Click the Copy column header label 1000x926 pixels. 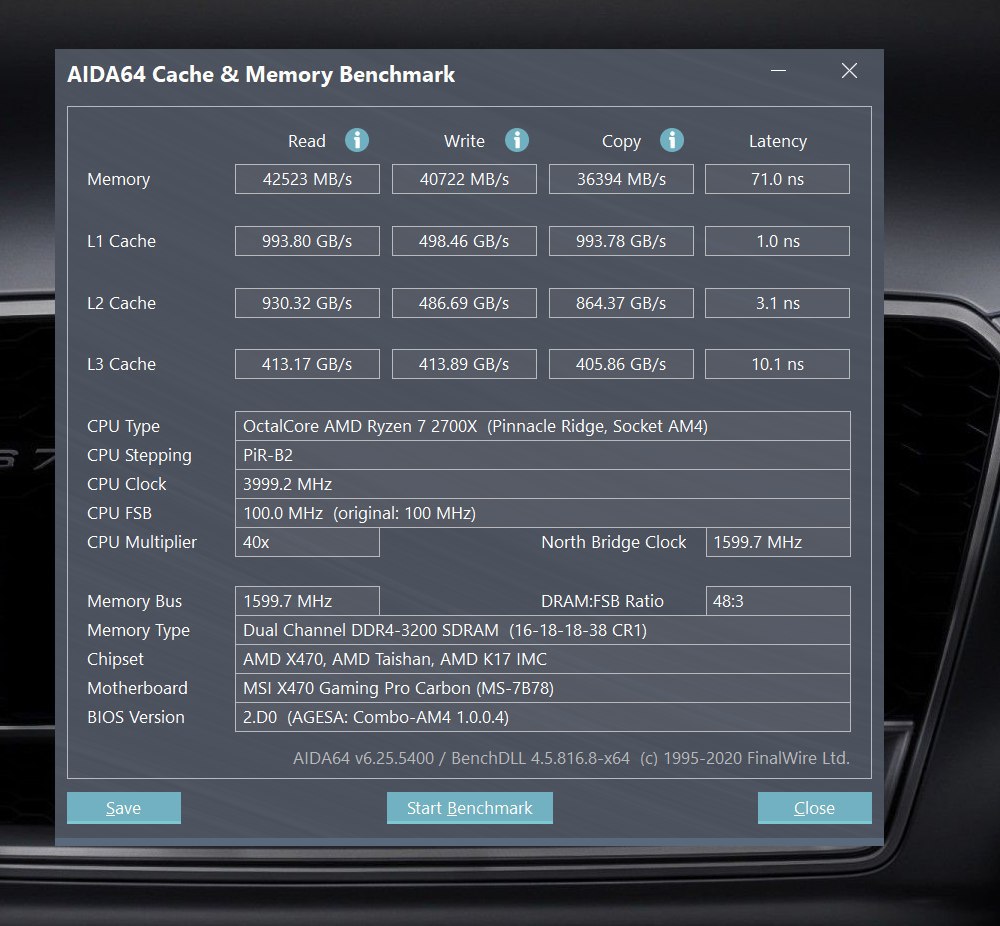click(x=621, y=142)
